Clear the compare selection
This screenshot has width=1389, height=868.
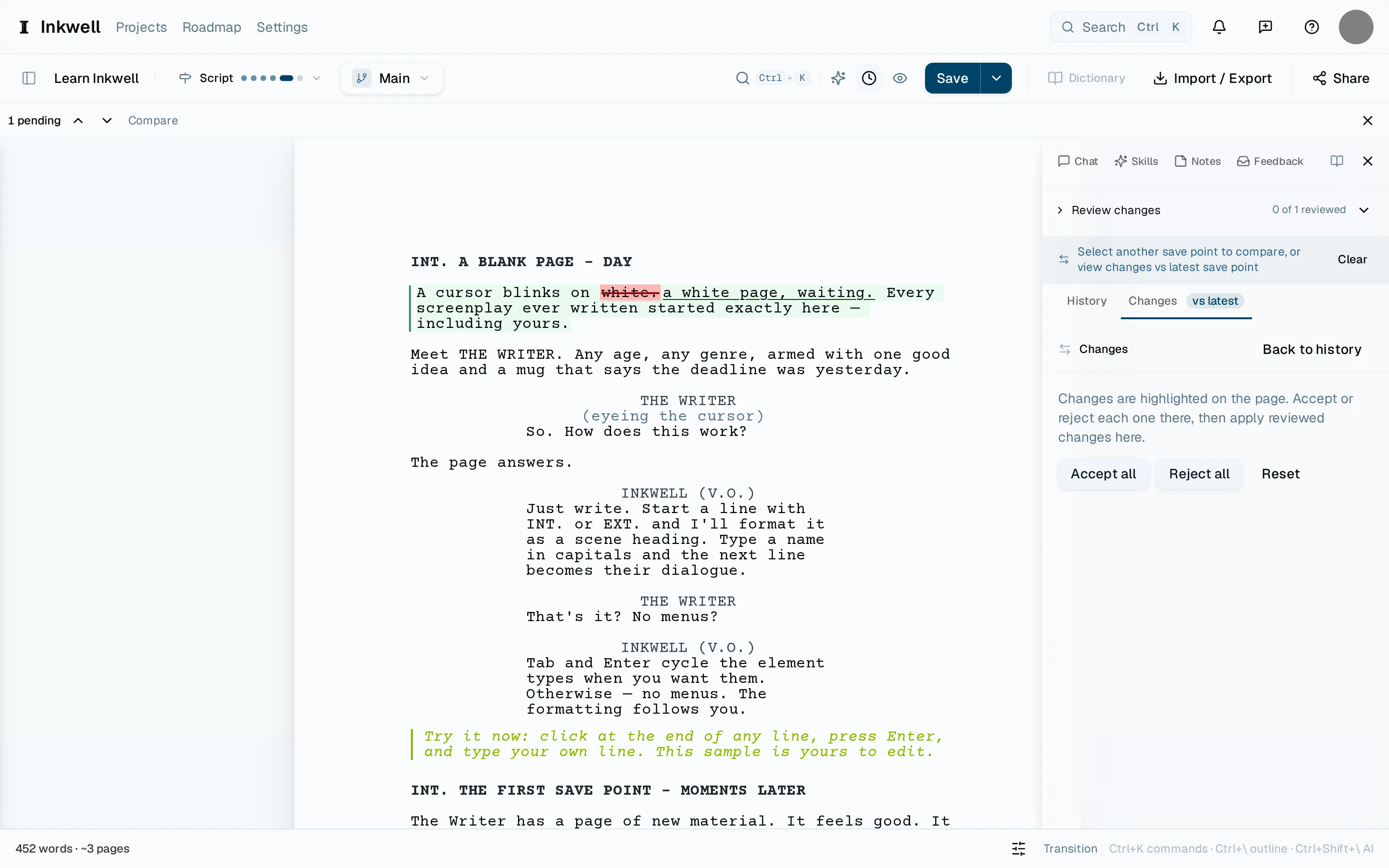1352,259
